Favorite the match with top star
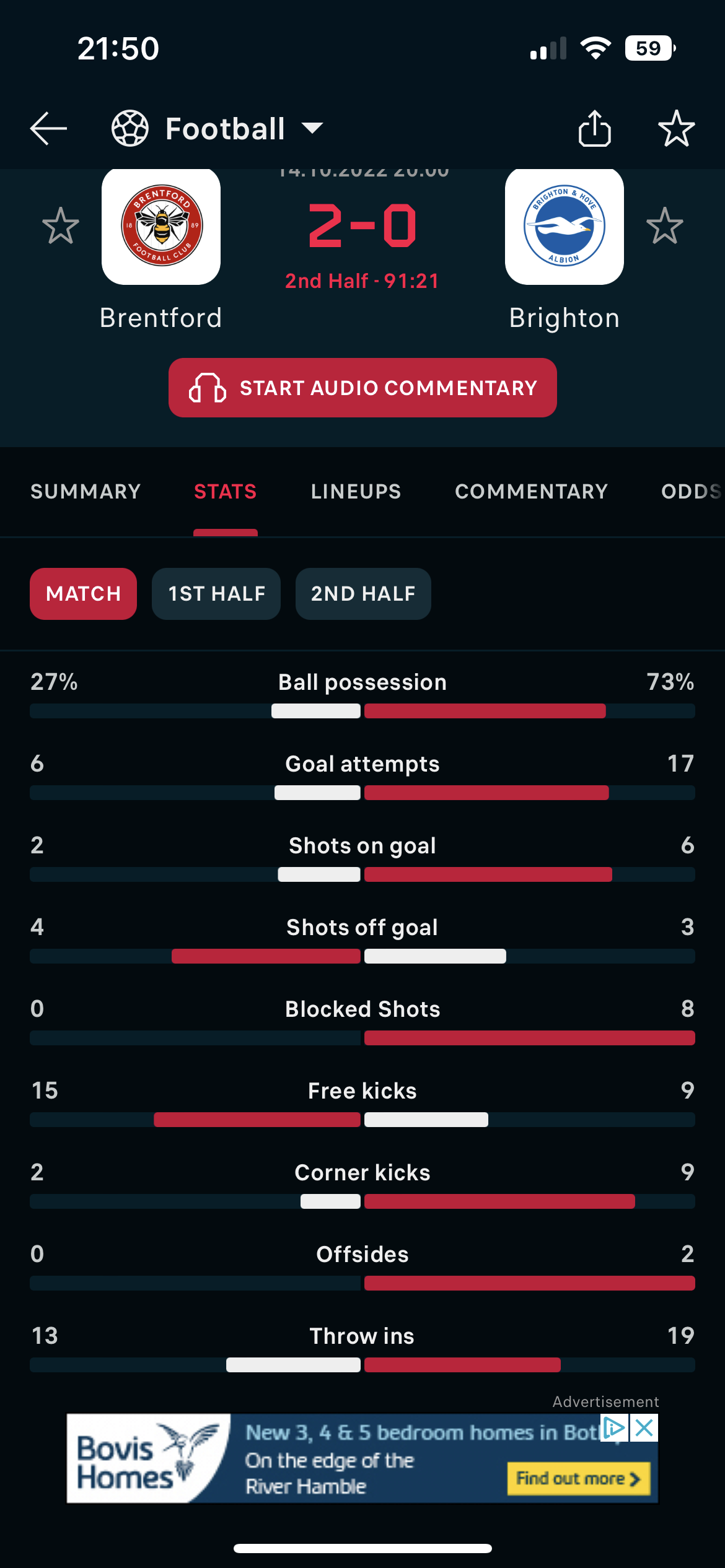Screen dimensions: 725x1568 point(676,129)
